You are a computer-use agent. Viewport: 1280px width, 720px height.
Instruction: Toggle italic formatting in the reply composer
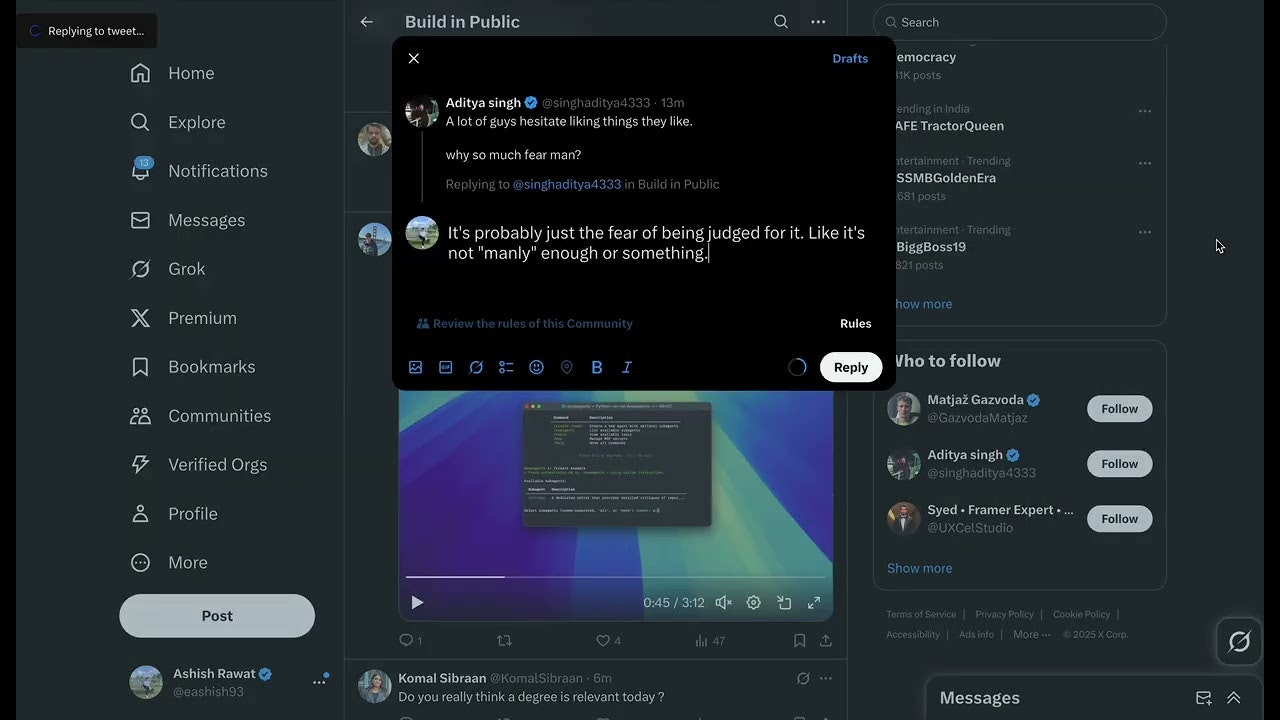click(627, 367)
